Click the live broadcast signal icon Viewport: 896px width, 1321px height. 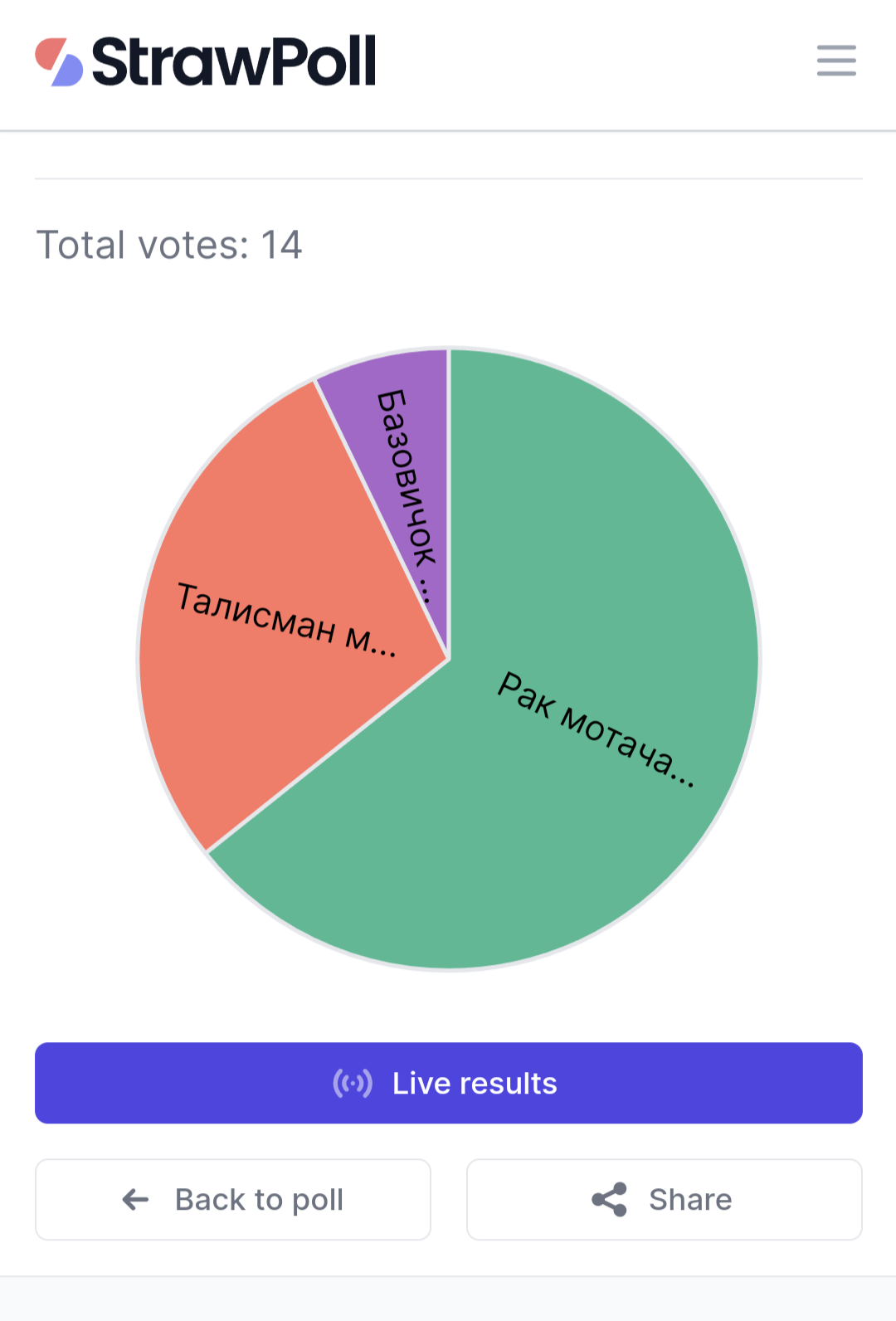click(353, 1083)
